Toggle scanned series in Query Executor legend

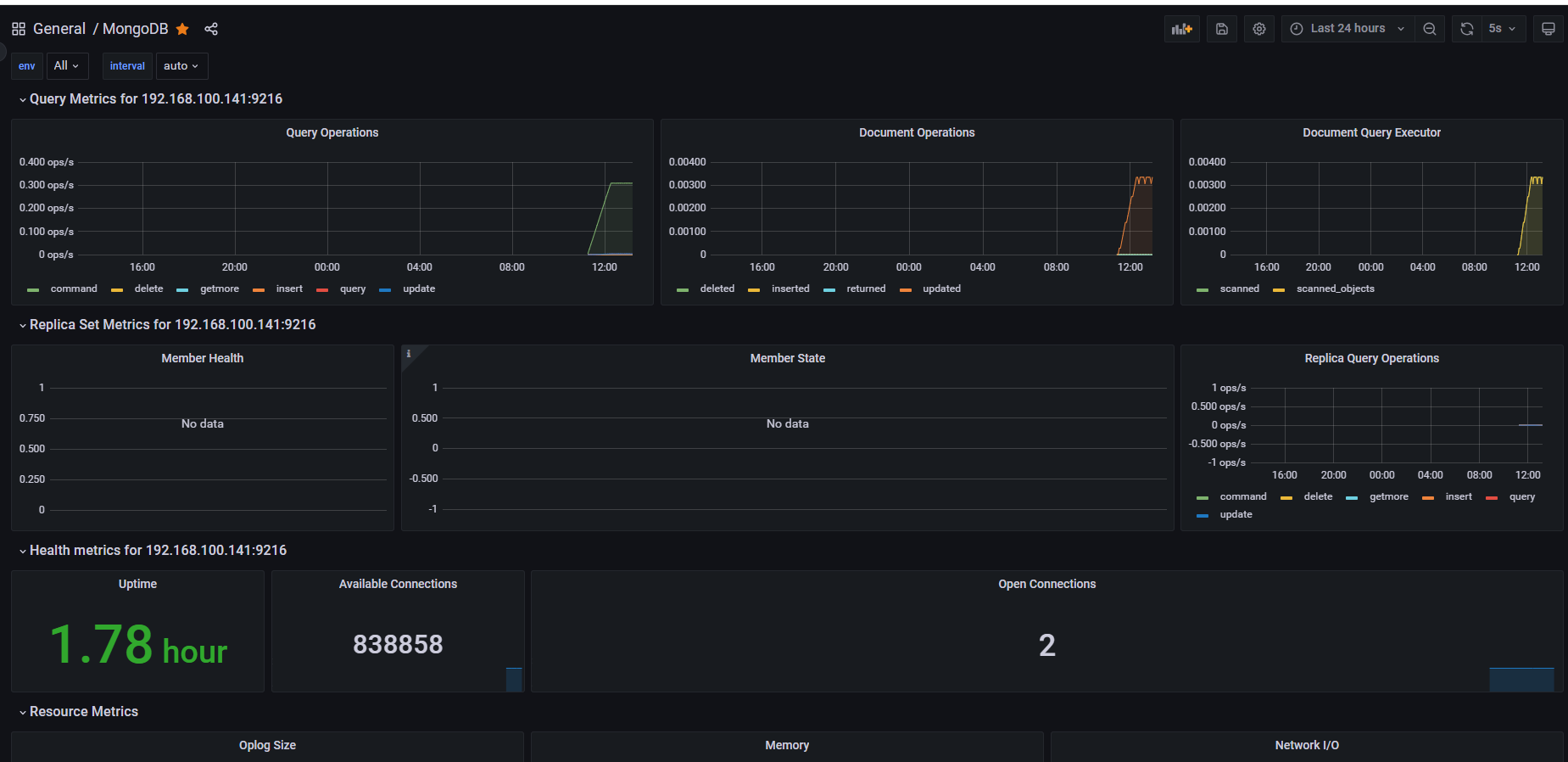pyautogui.click(x=1239, y=289)
